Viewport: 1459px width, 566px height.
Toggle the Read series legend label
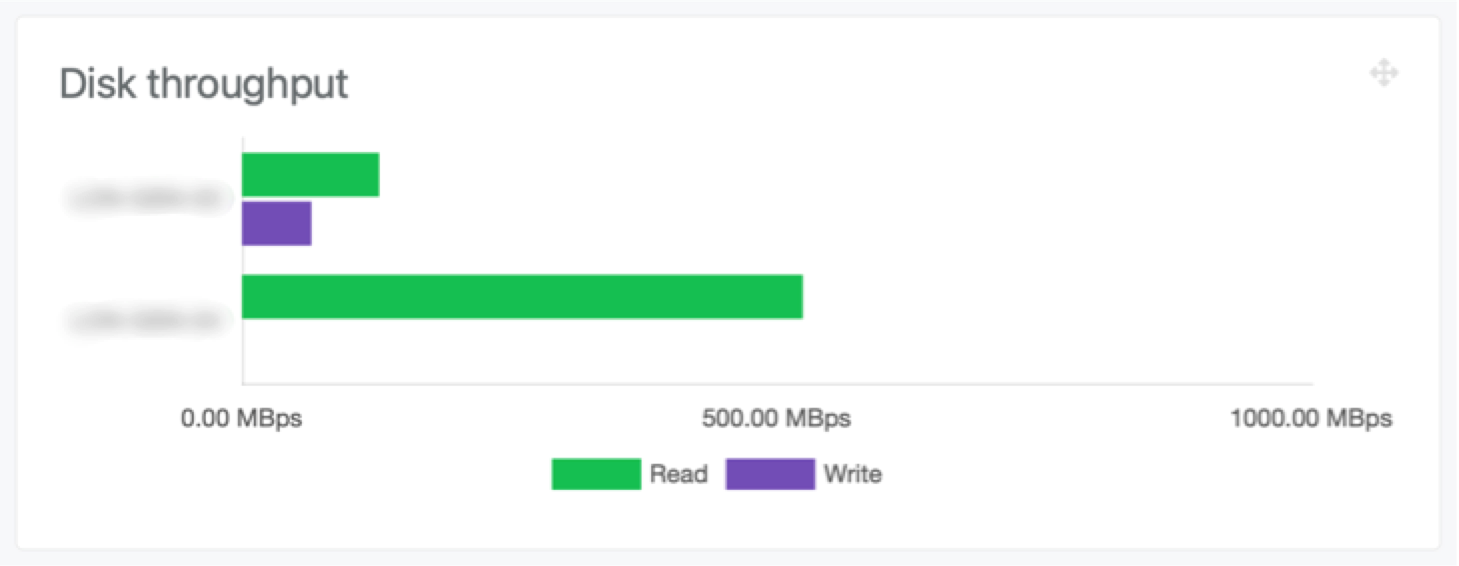tap(678, 474)
